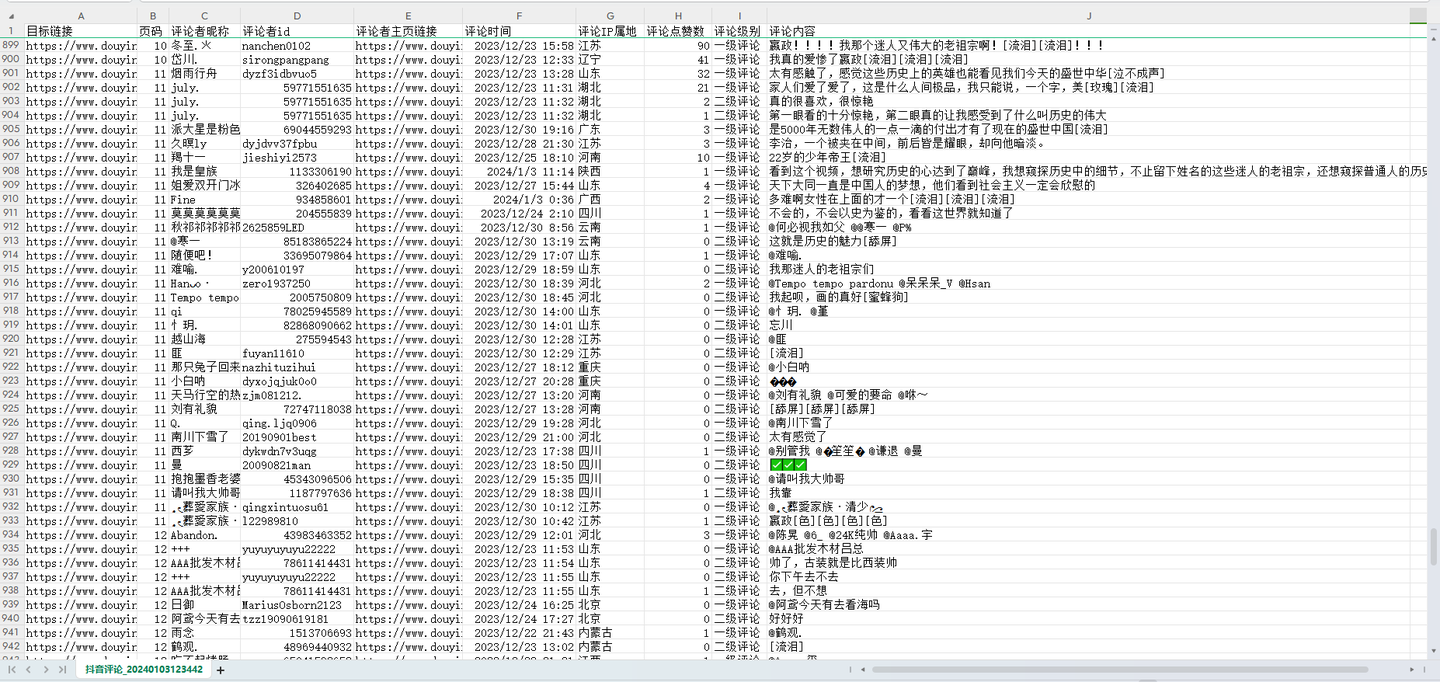The width and height of the screenshot is (1440, 682).
Task: Click the cell containing jieshiyi2573
Action: pos(297,157)
